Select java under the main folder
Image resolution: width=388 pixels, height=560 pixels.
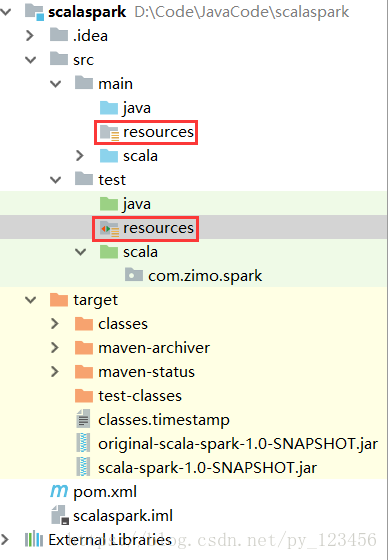(x=136, y=108)
